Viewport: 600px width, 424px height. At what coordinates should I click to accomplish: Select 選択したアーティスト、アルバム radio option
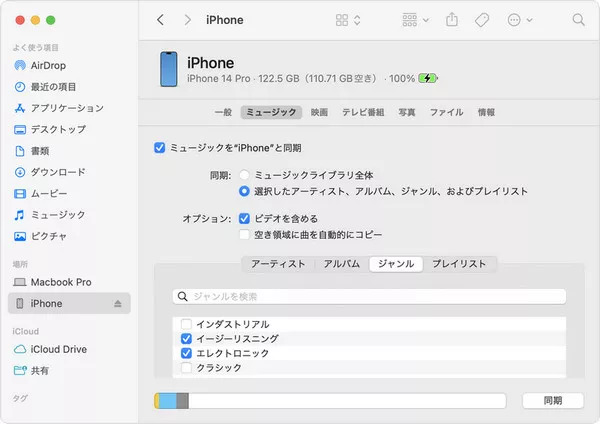pyautogui.click(x=244, y=191)
